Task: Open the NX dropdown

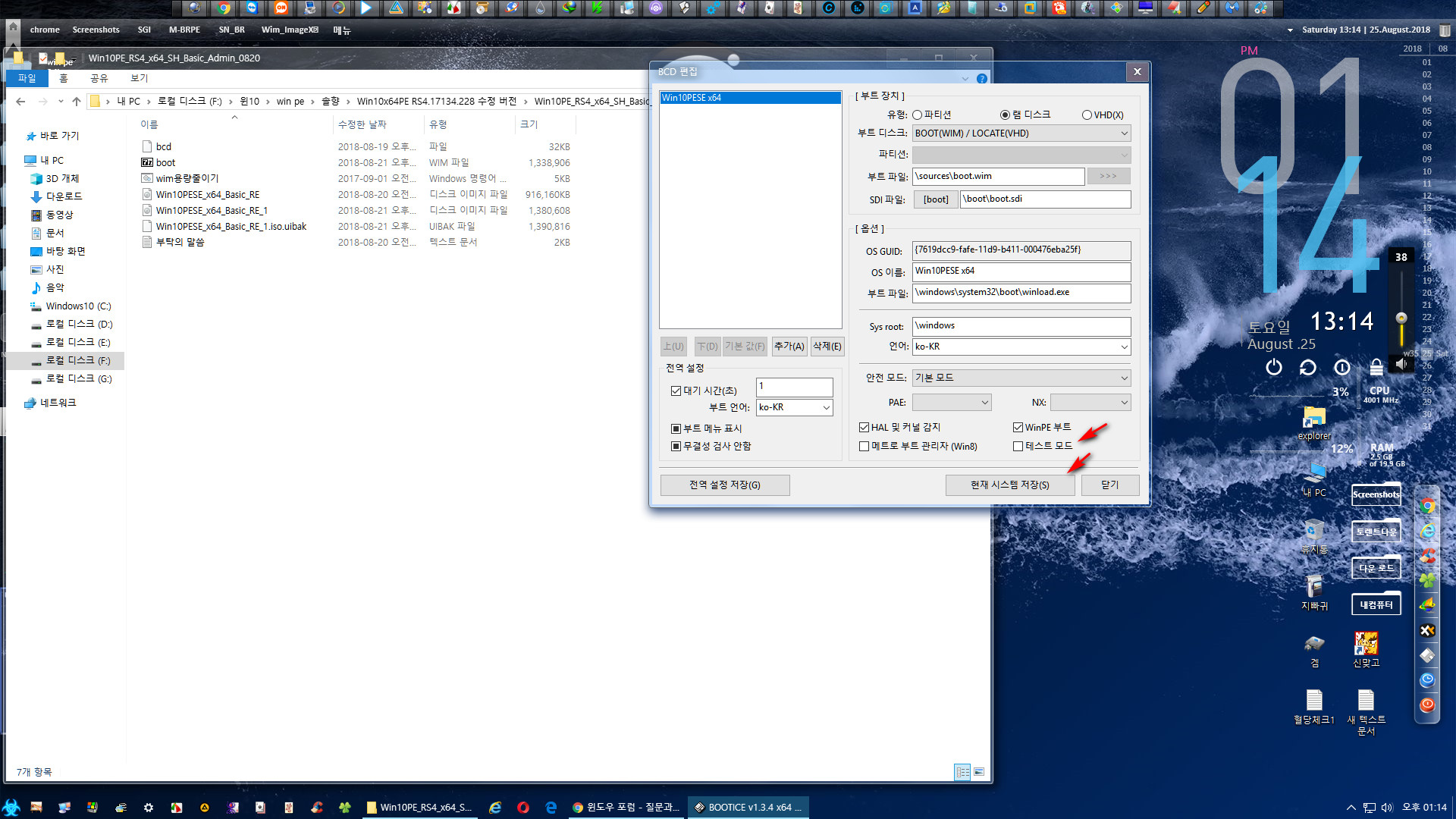Action: tap(1090, 403)
